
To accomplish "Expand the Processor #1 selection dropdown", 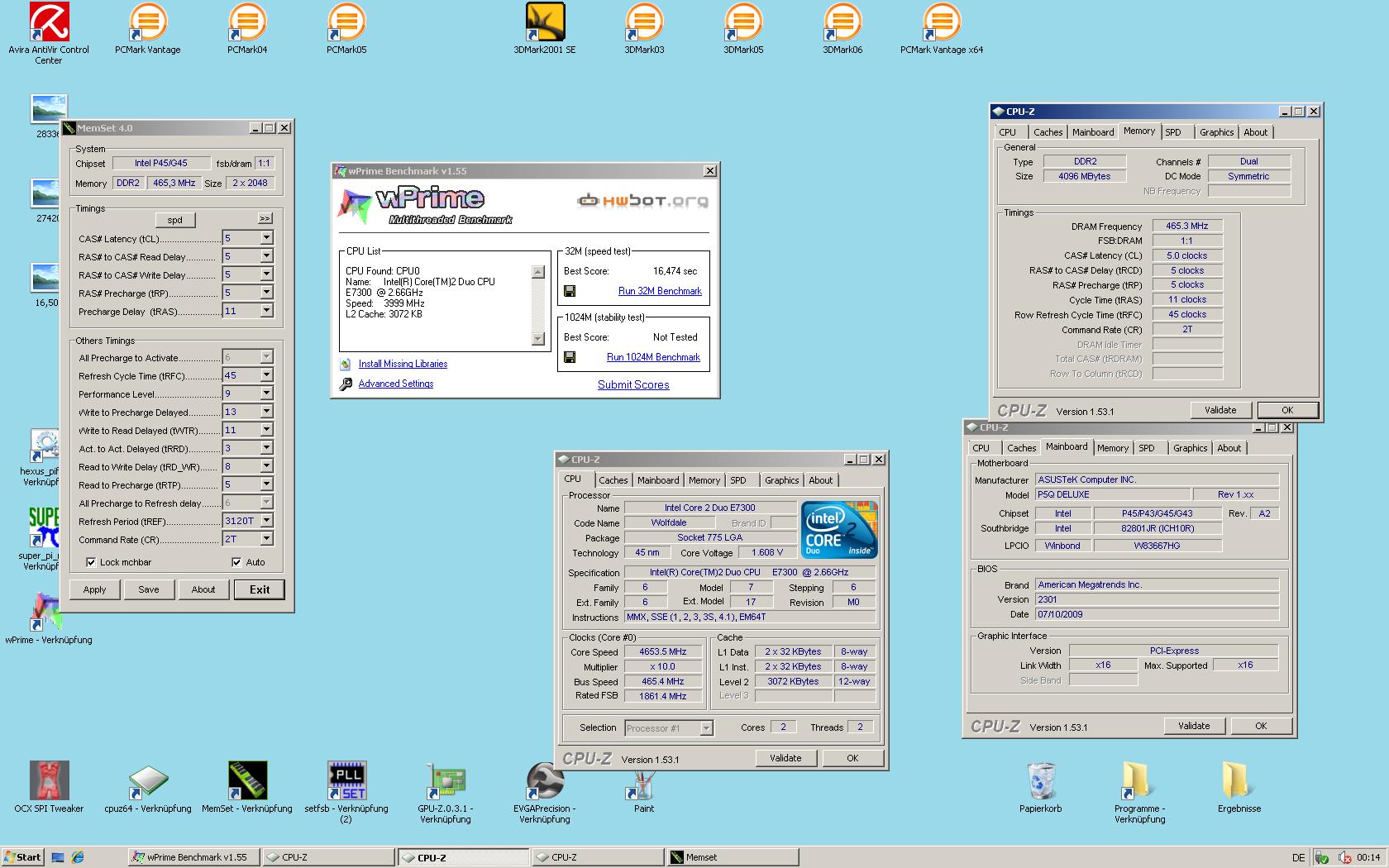I will (706, 728).
